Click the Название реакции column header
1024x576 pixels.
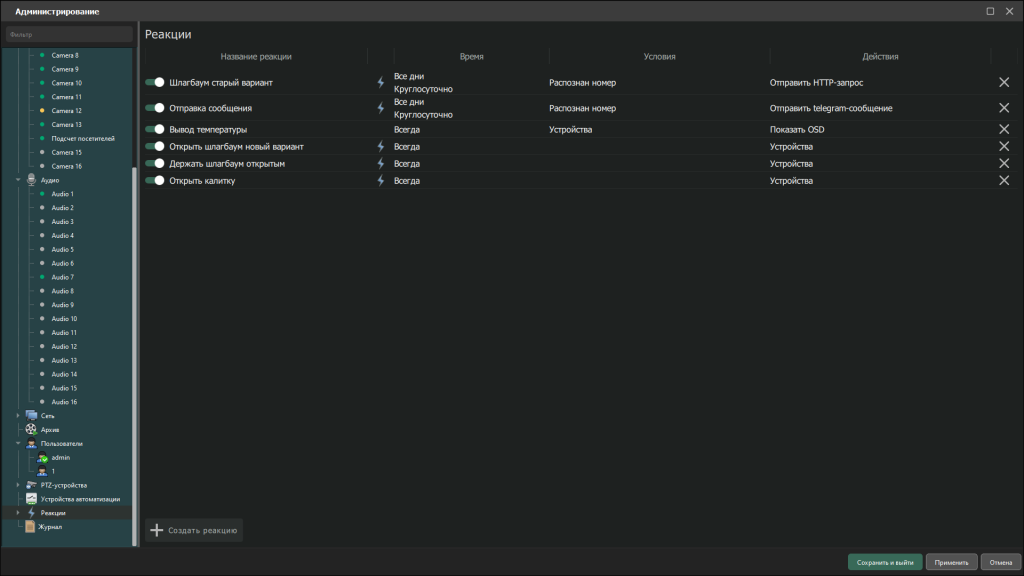(x=256, y=56)
